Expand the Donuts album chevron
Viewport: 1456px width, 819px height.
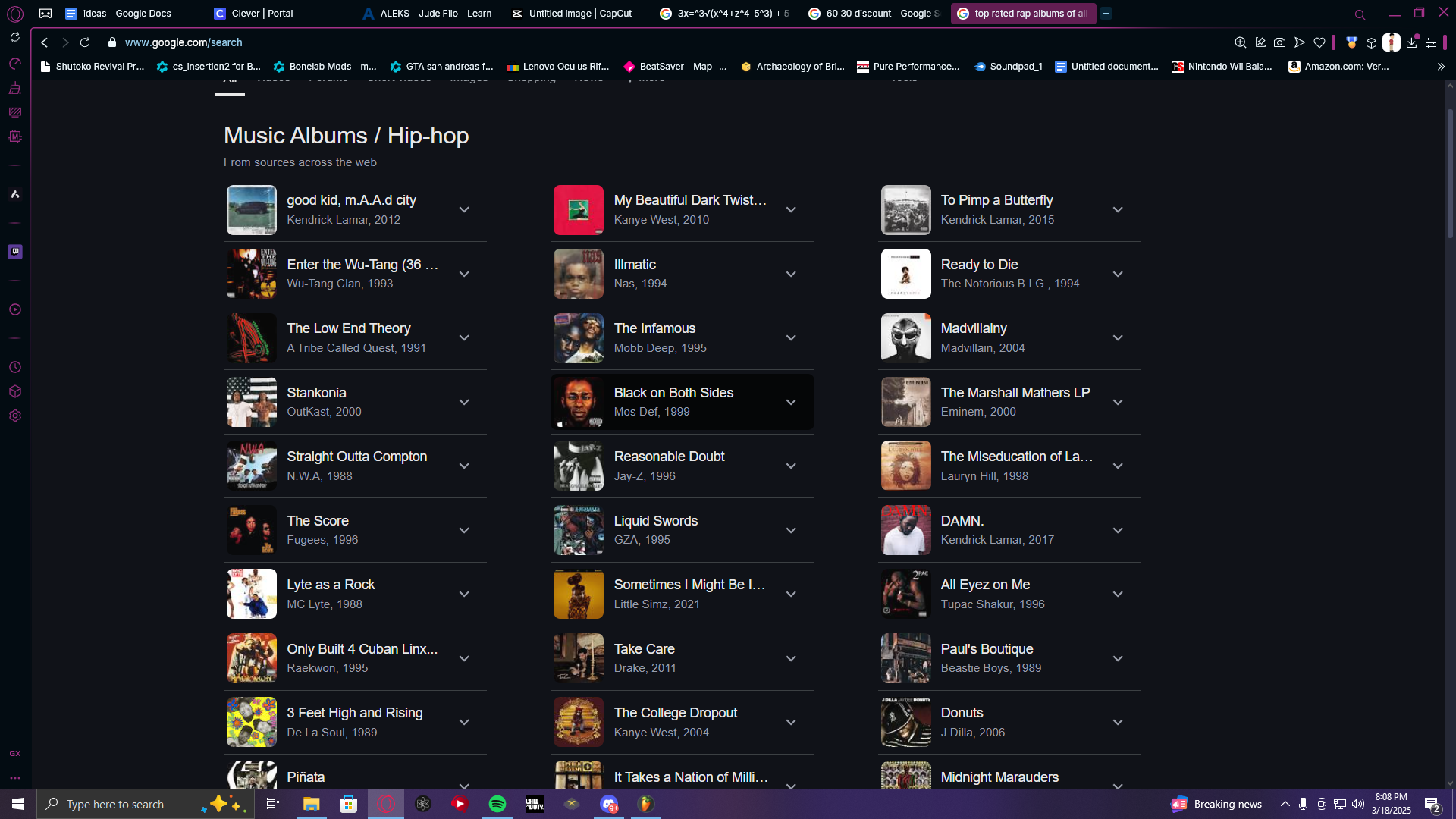click(1118, 723)
